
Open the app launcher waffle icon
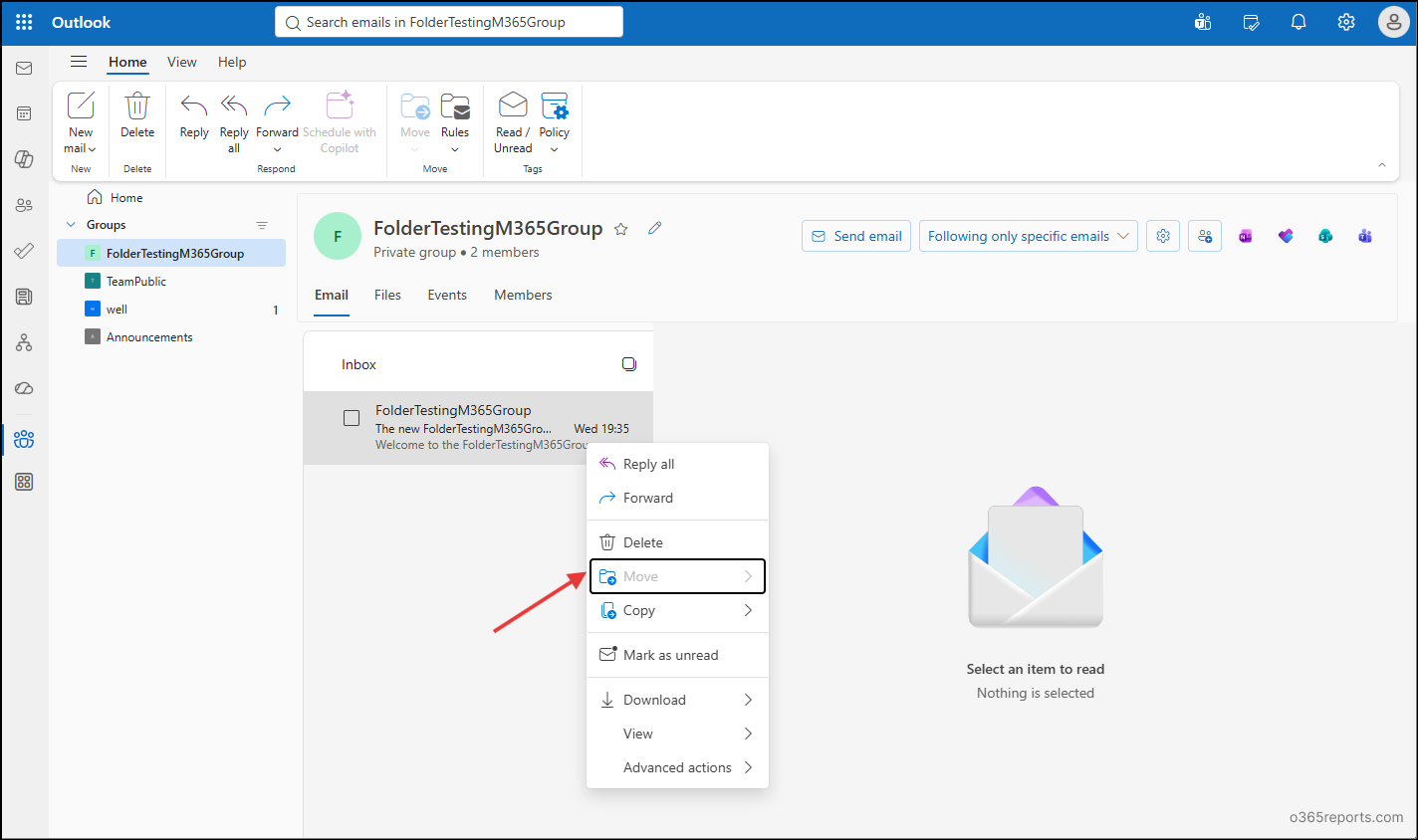[x=24, y=22]
